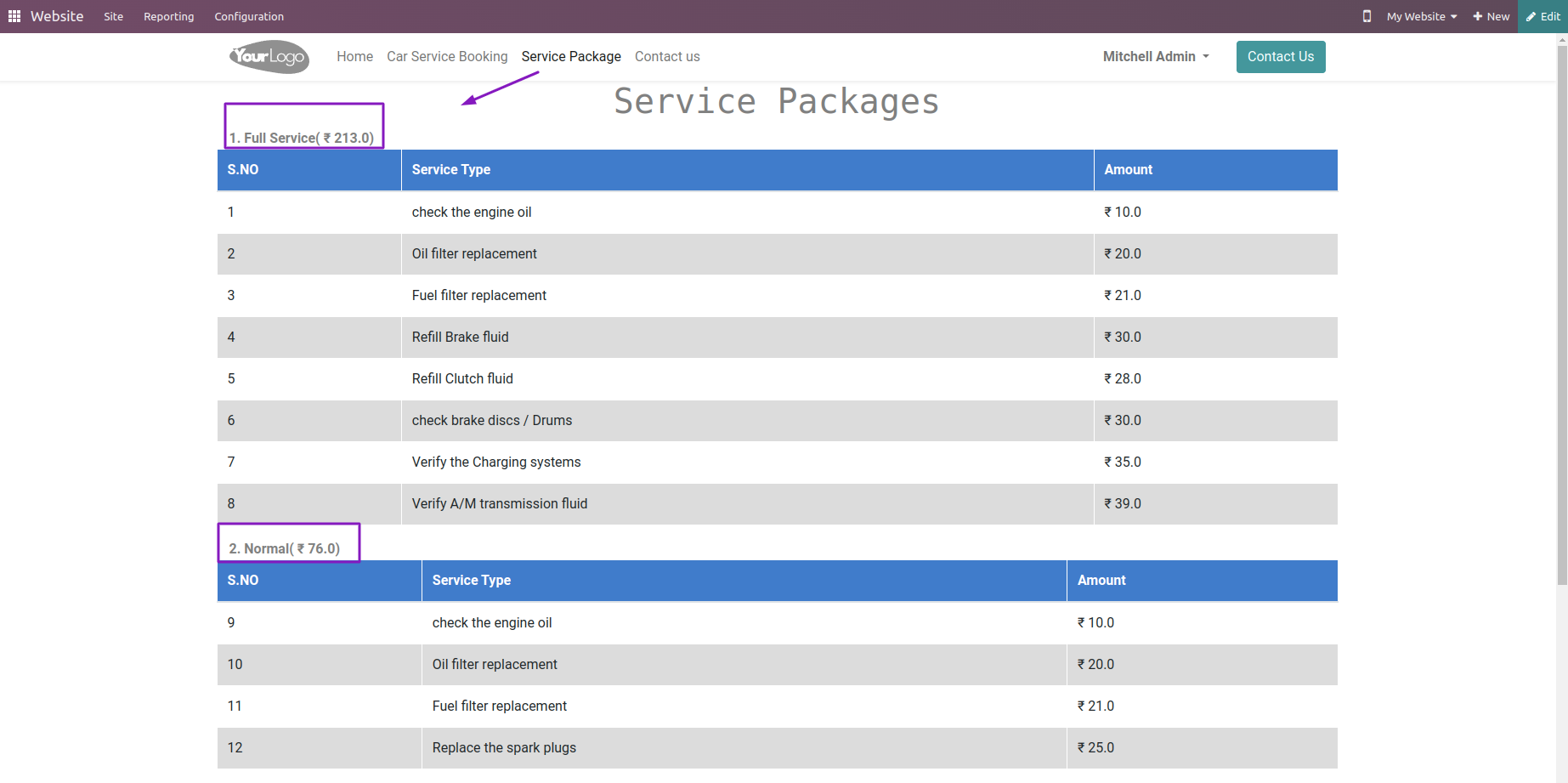Viewport: 1568px width, 783px height.
Task: Open the Mitchell Admin user dropdown
Action: [x=1156, y=57]
